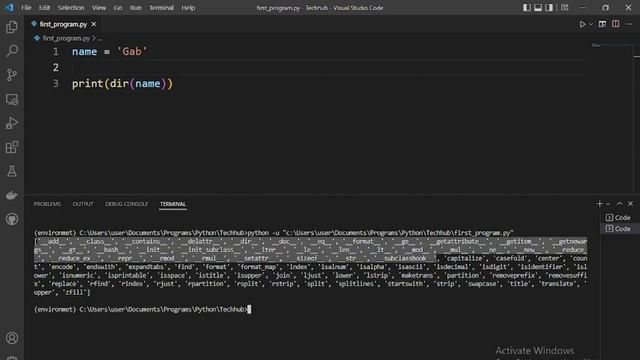Open the Edit menu
The width and height of the screenshot is (640, 360).
[44, 8]
